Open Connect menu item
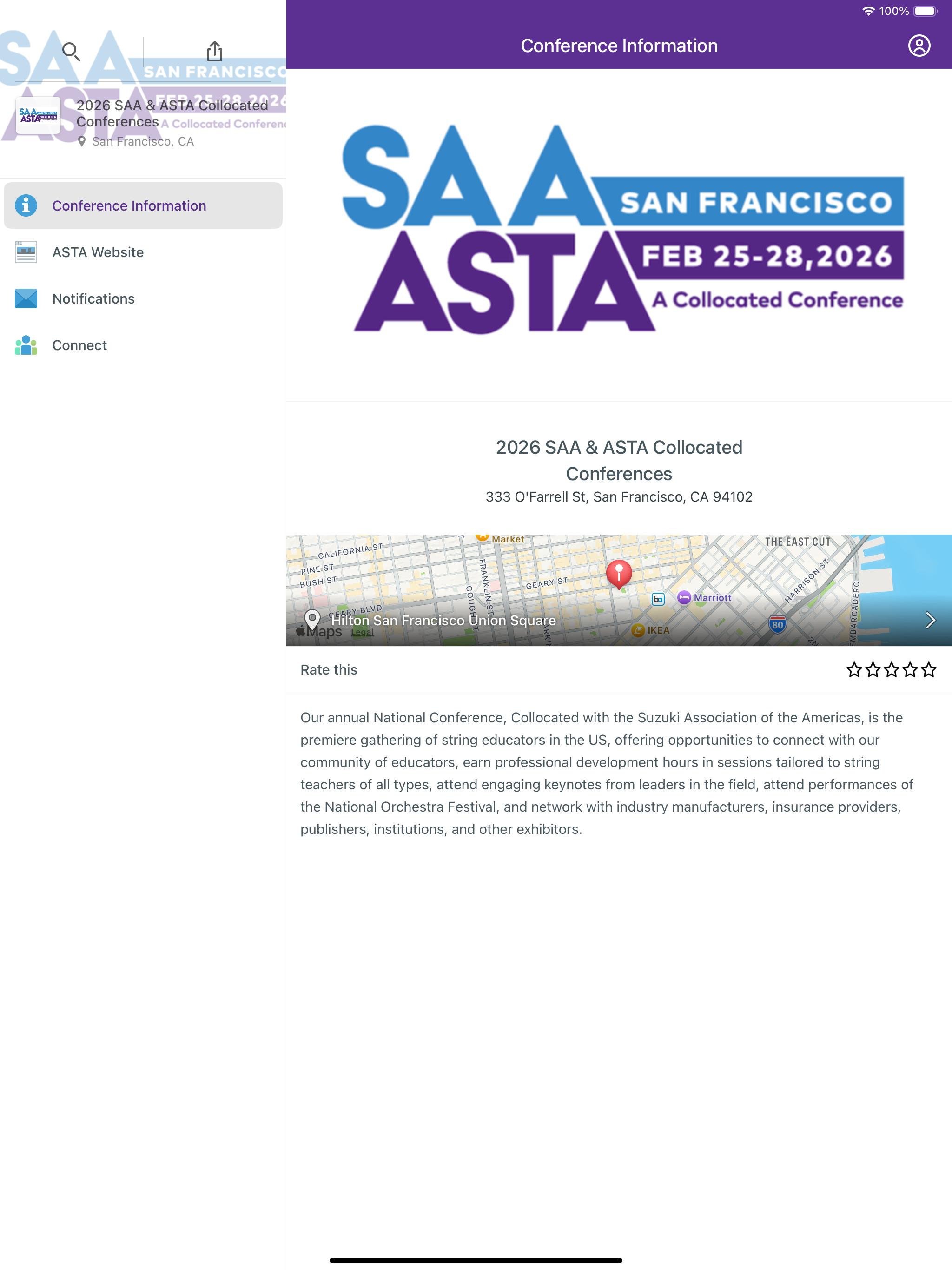 point(143,345)
